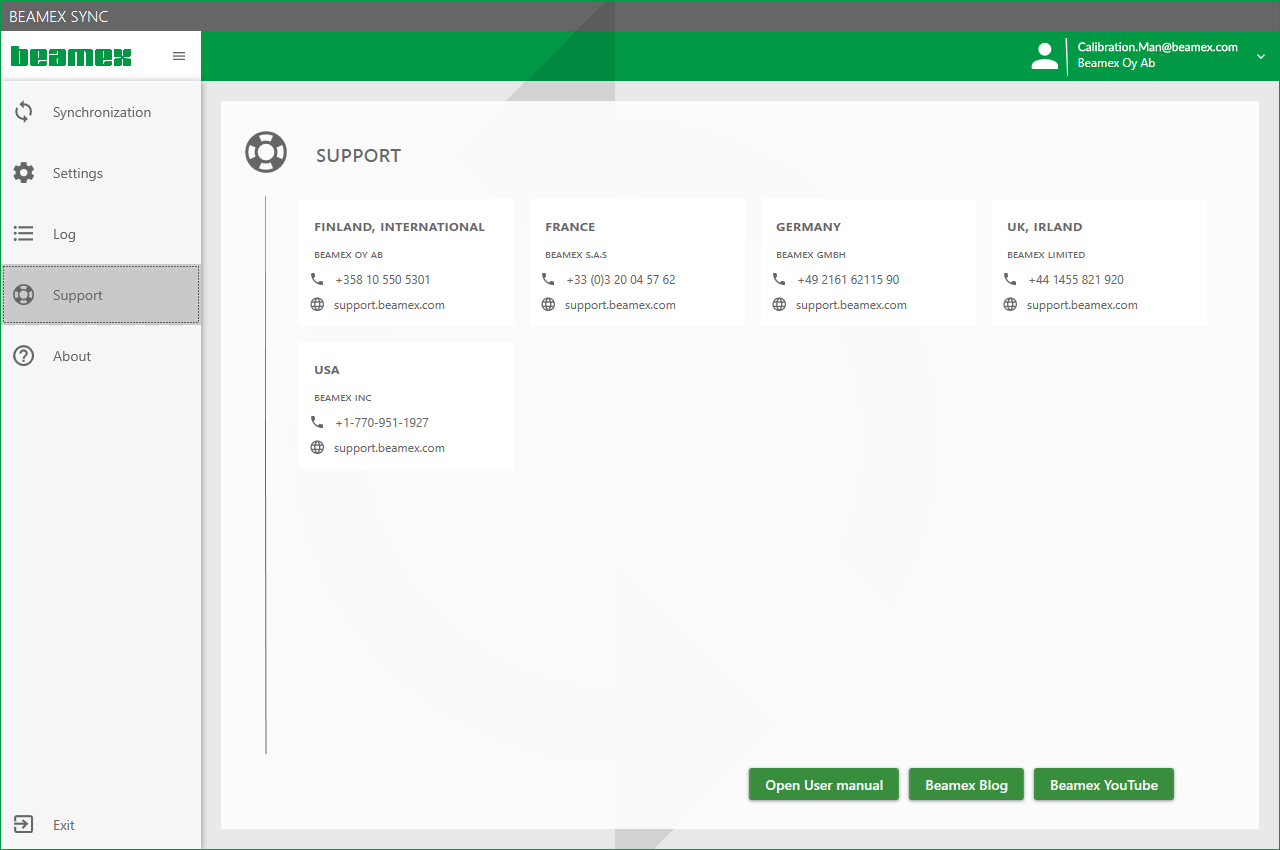Click the Settings gear icon
Image resolution: width=1280 pixels, height=850 pixels.
click(23, 173)
